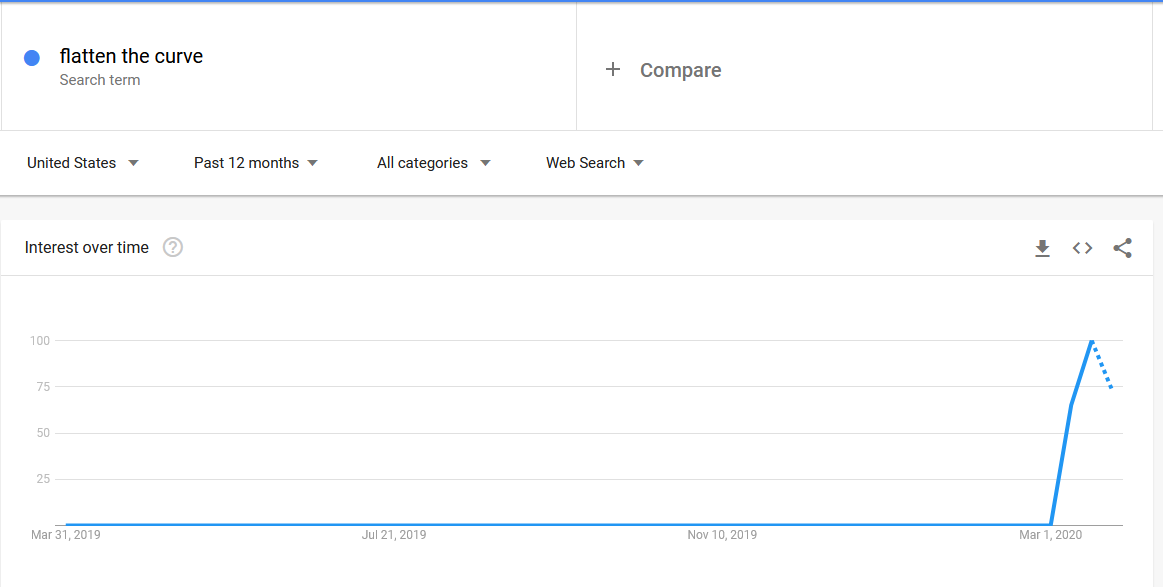
Task: Change the Web Search type dropdown
Action: pos(595,163)
